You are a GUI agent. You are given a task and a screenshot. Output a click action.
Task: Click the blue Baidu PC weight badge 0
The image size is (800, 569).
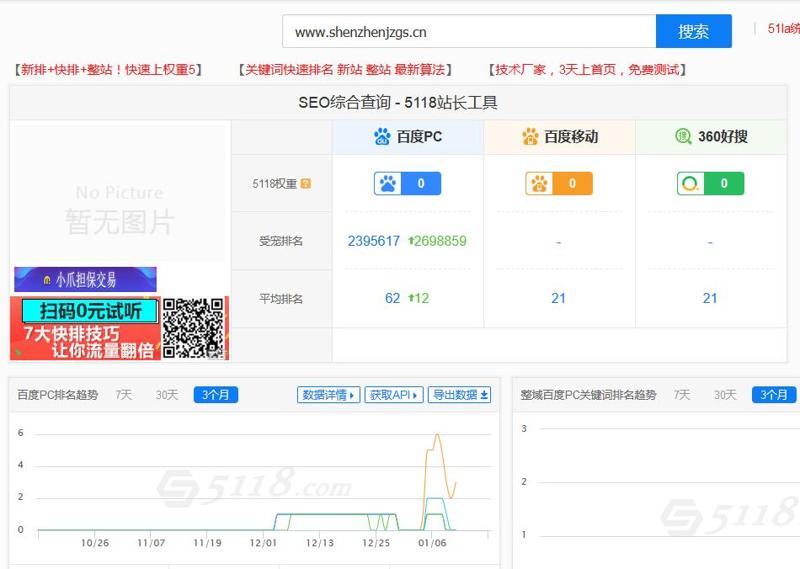click(407, 184)
